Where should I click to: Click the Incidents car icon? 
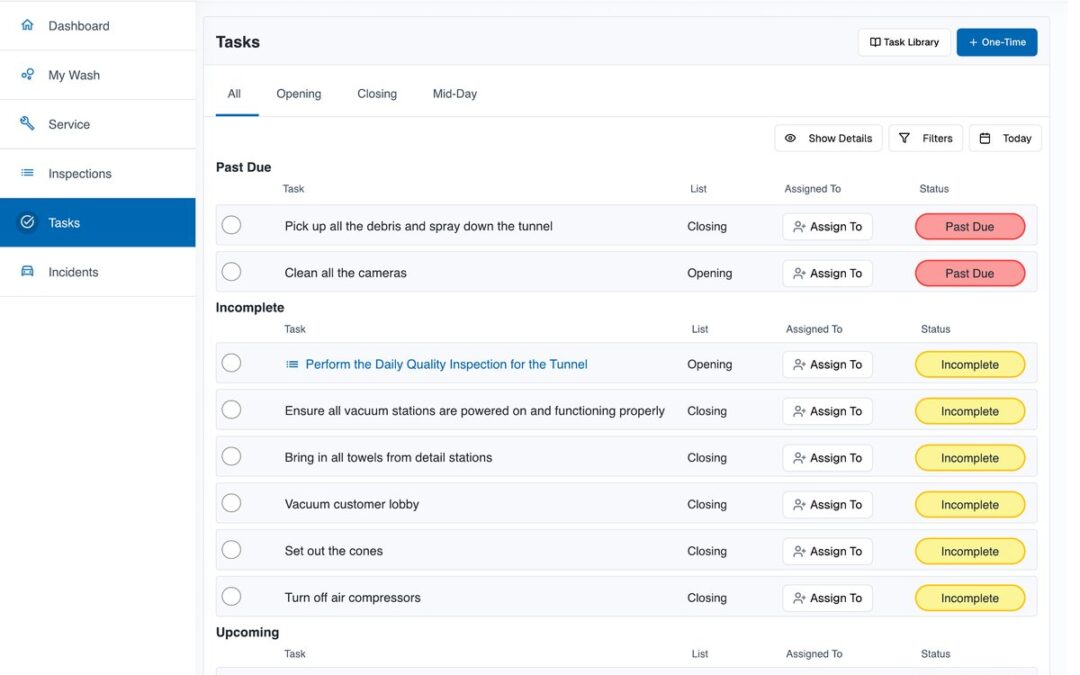27,271
